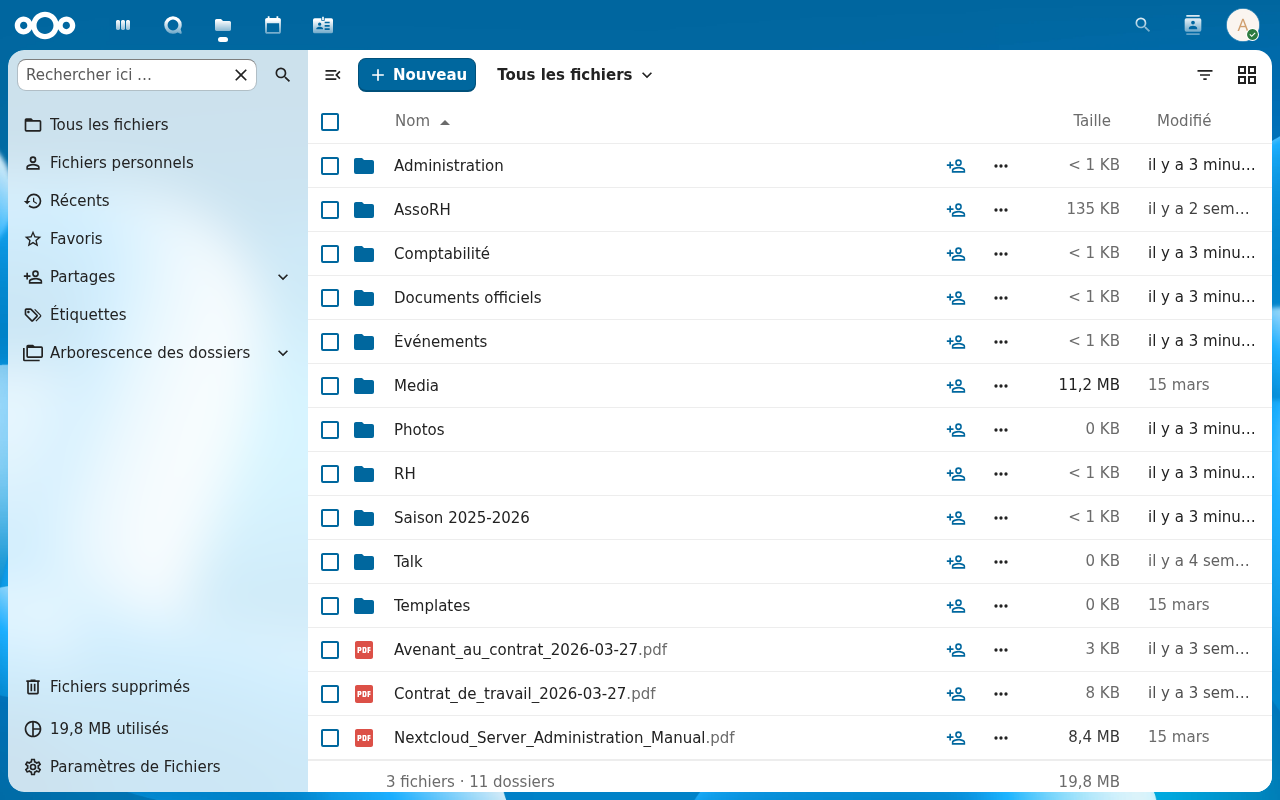Open the Saison 2025-2026 folder
The height and width of the screenshot is (800, 1280).
coord(461,518)
